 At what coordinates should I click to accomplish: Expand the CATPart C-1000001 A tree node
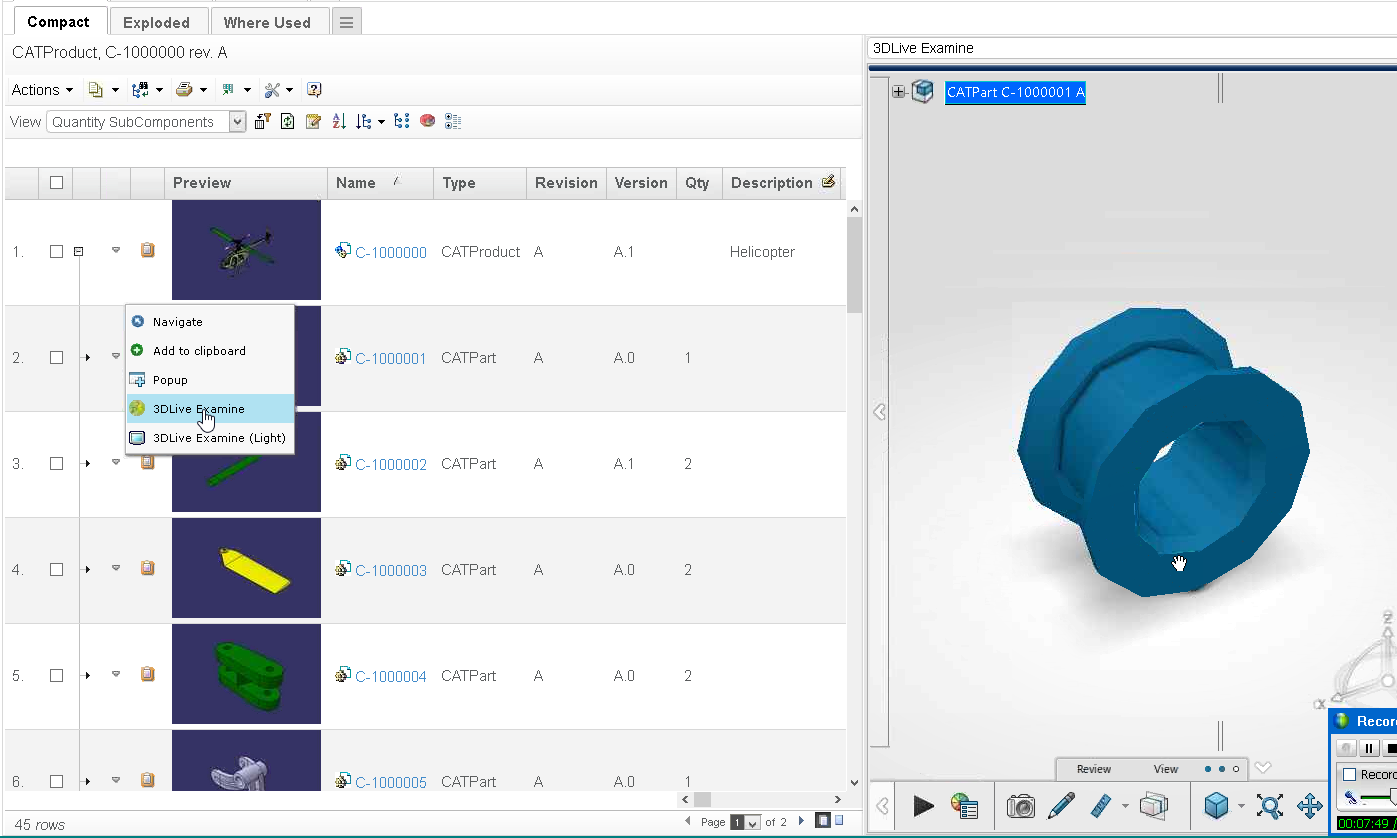click(x=898, y=92)
